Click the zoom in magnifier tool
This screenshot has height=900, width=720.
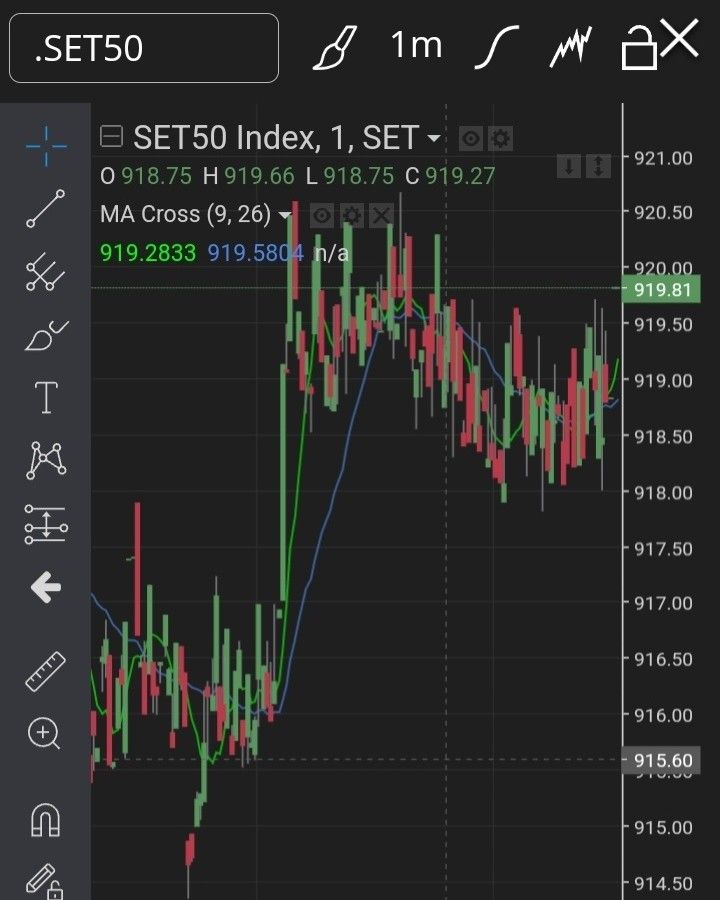[44, 734]
